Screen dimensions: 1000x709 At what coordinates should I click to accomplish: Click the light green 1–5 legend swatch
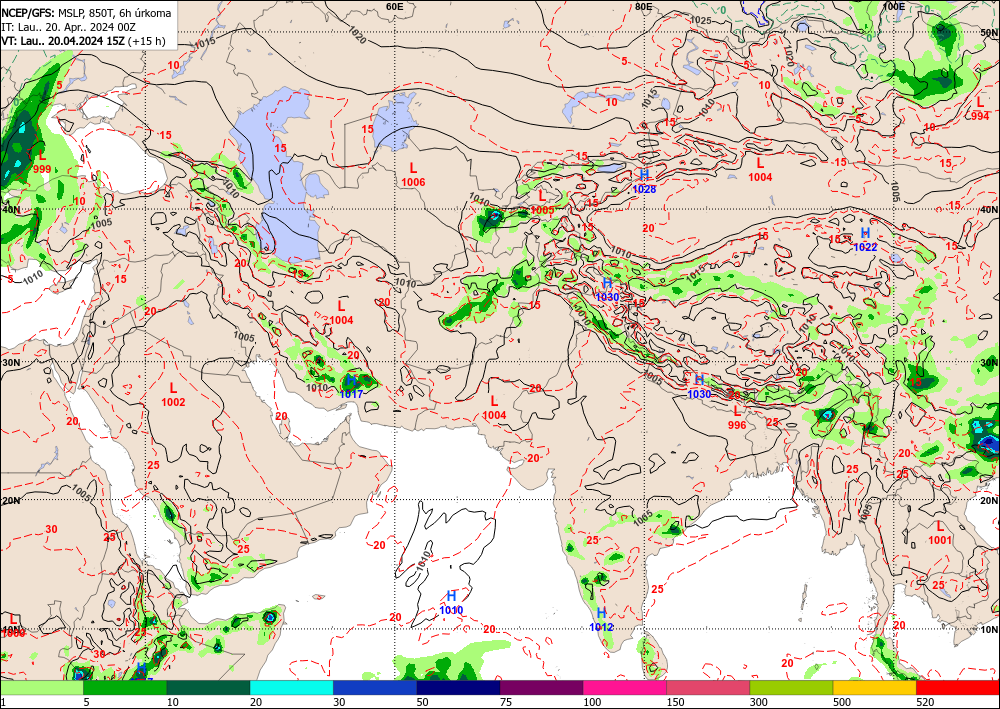pos(41,687)
